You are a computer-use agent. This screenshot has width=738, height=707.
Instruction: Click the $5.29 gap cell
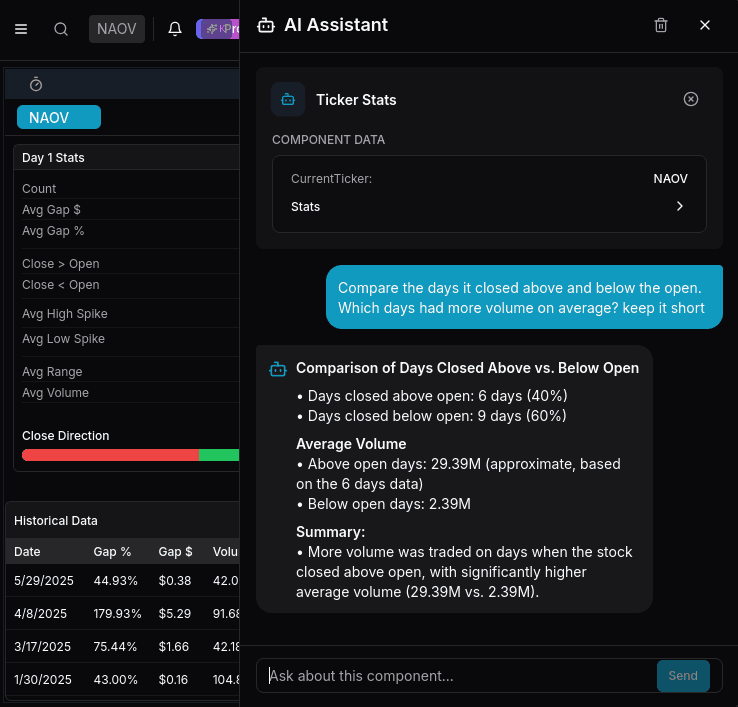175,614
